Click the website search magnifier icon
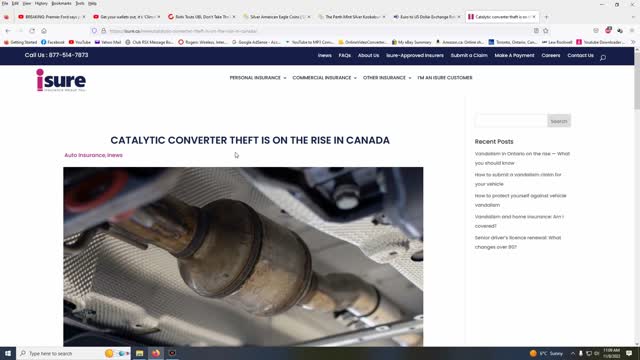 603,58
